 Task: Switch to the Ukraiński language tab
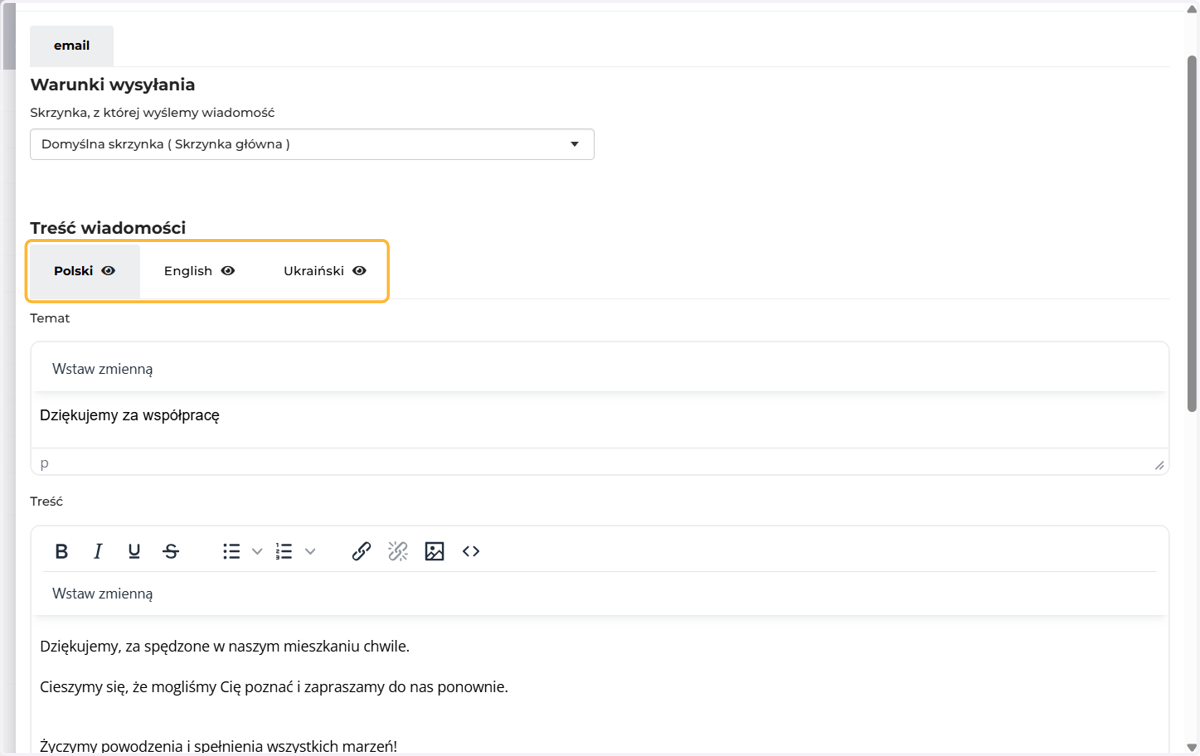(x=325, y=271)
